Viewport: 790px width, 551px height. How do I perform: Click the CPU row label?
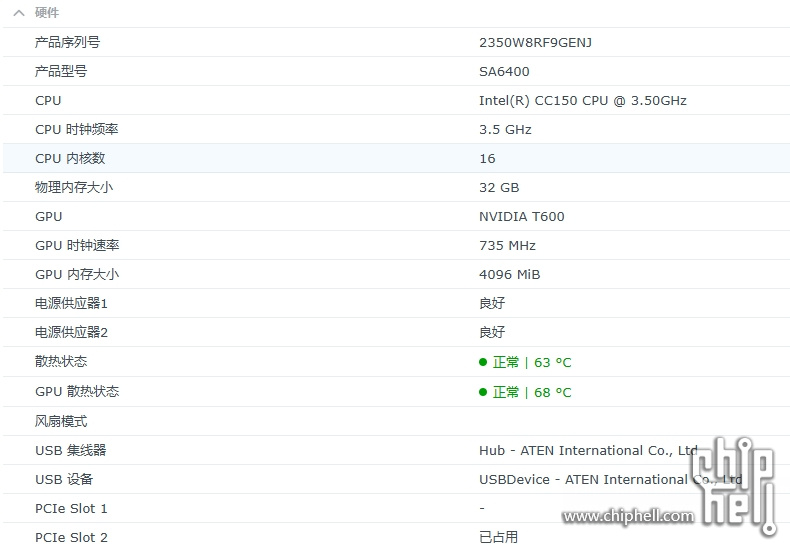48,101
